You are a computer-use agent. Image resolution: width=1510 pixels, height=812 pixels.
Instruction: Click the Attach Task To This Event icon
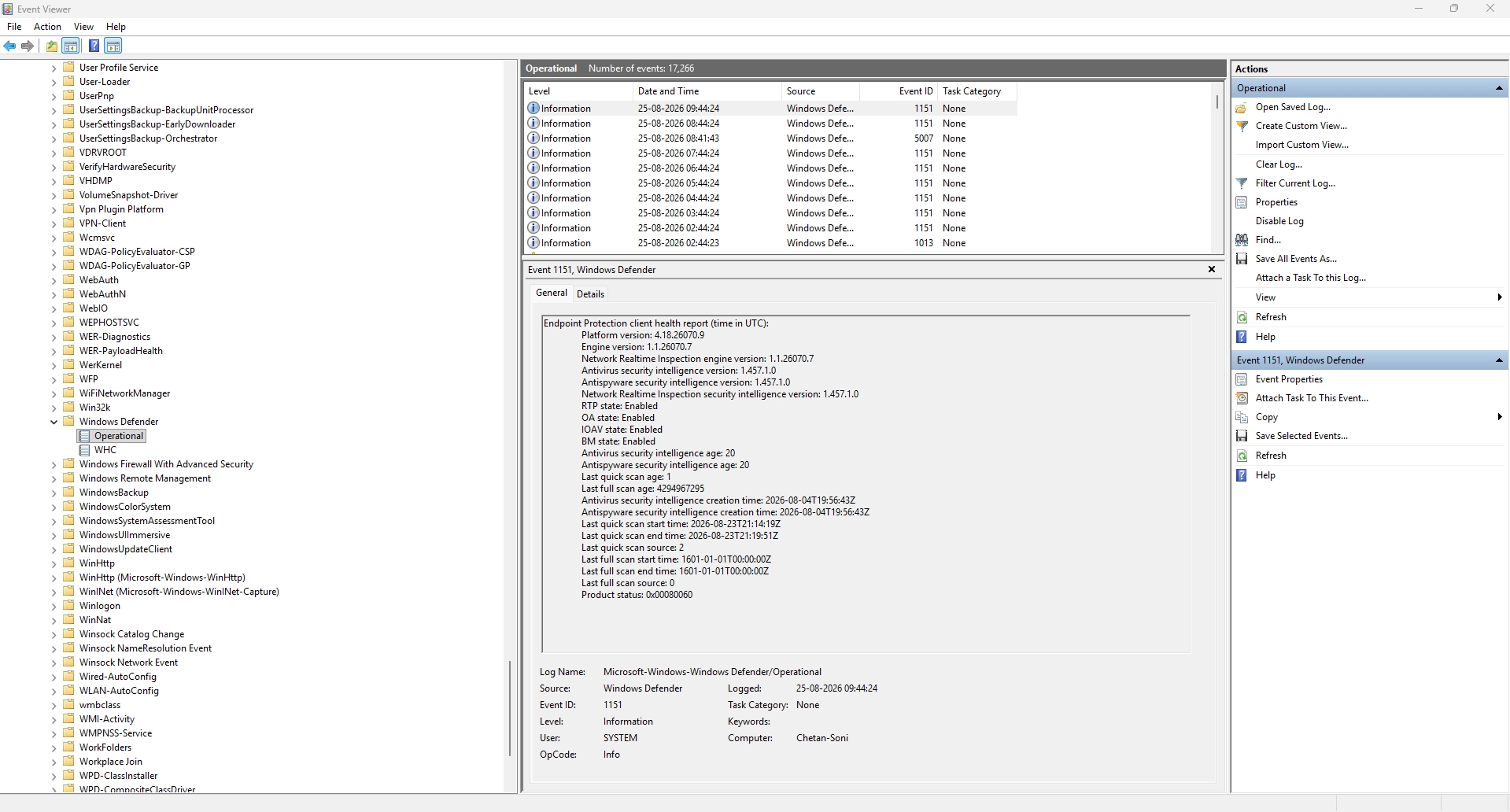(x=1242, y=398)
